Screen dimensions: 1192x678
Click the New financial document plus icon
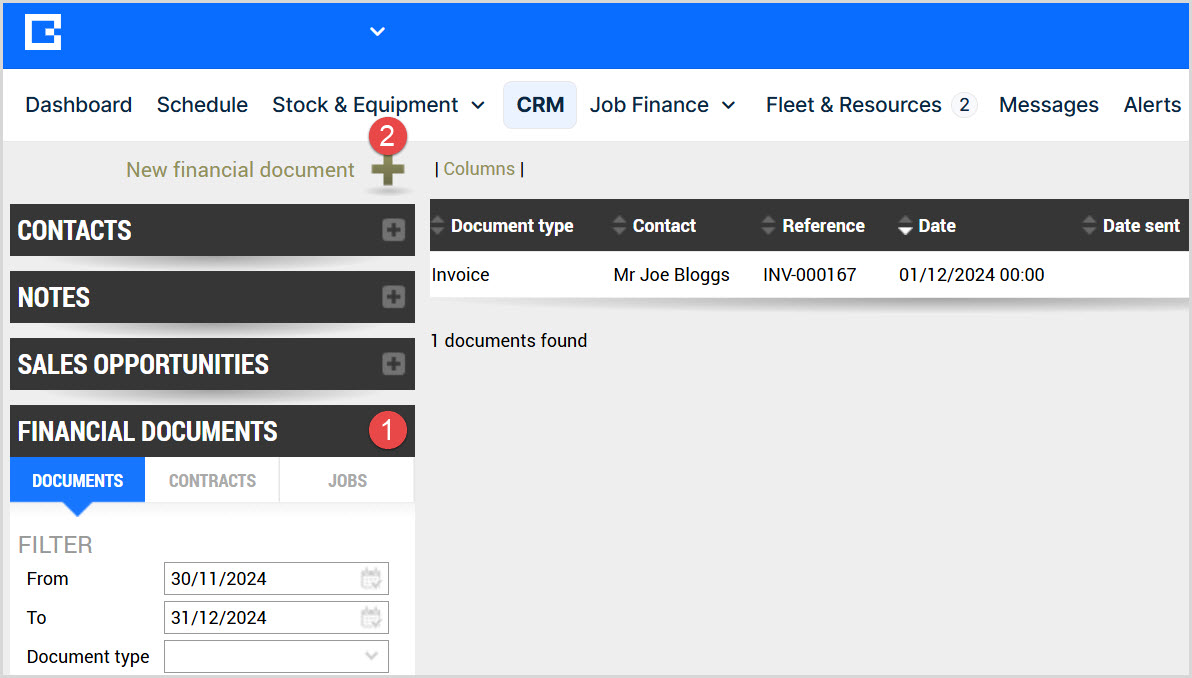click(x=388, y=171)
